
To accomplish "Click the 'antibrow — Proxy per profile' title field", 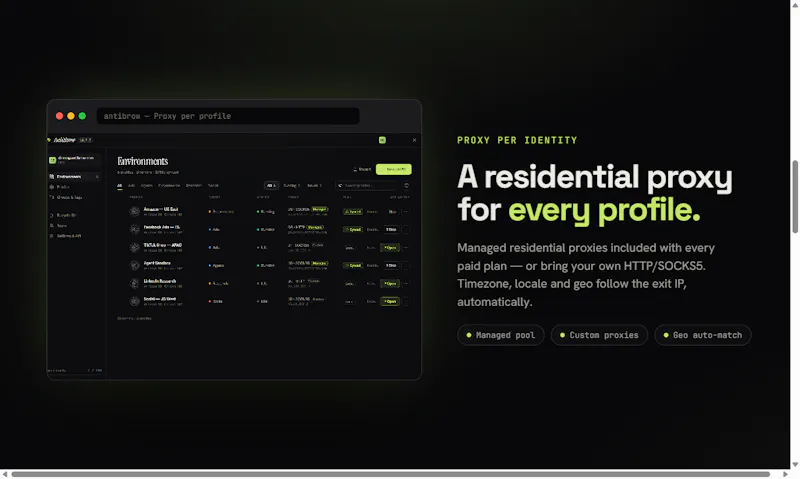I will coord(228,116).
